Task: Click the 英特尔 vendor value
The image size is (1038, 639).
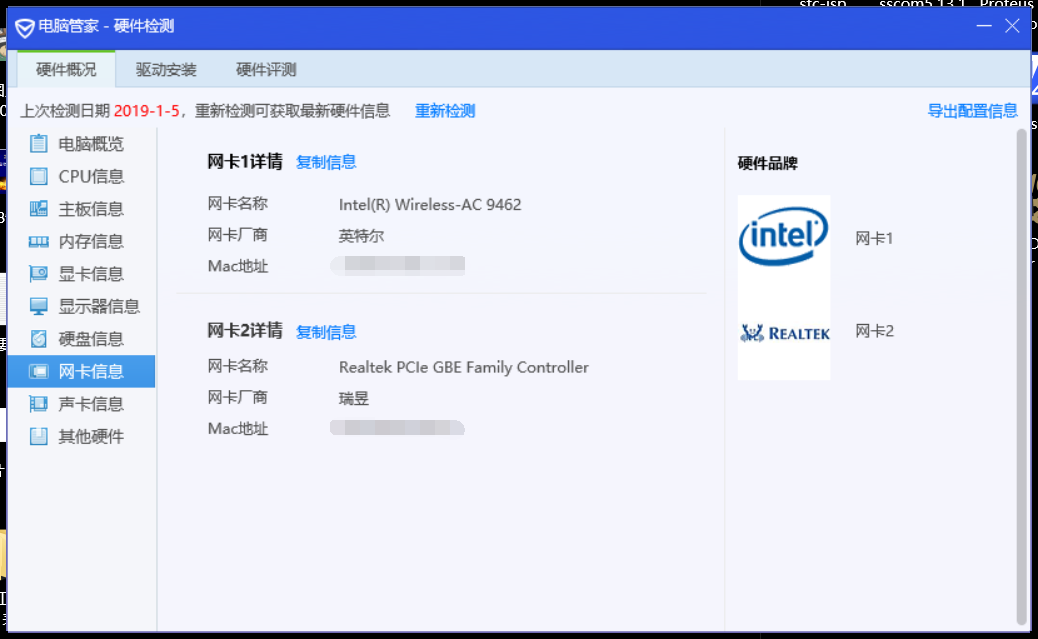Action: tap(361, 236)
